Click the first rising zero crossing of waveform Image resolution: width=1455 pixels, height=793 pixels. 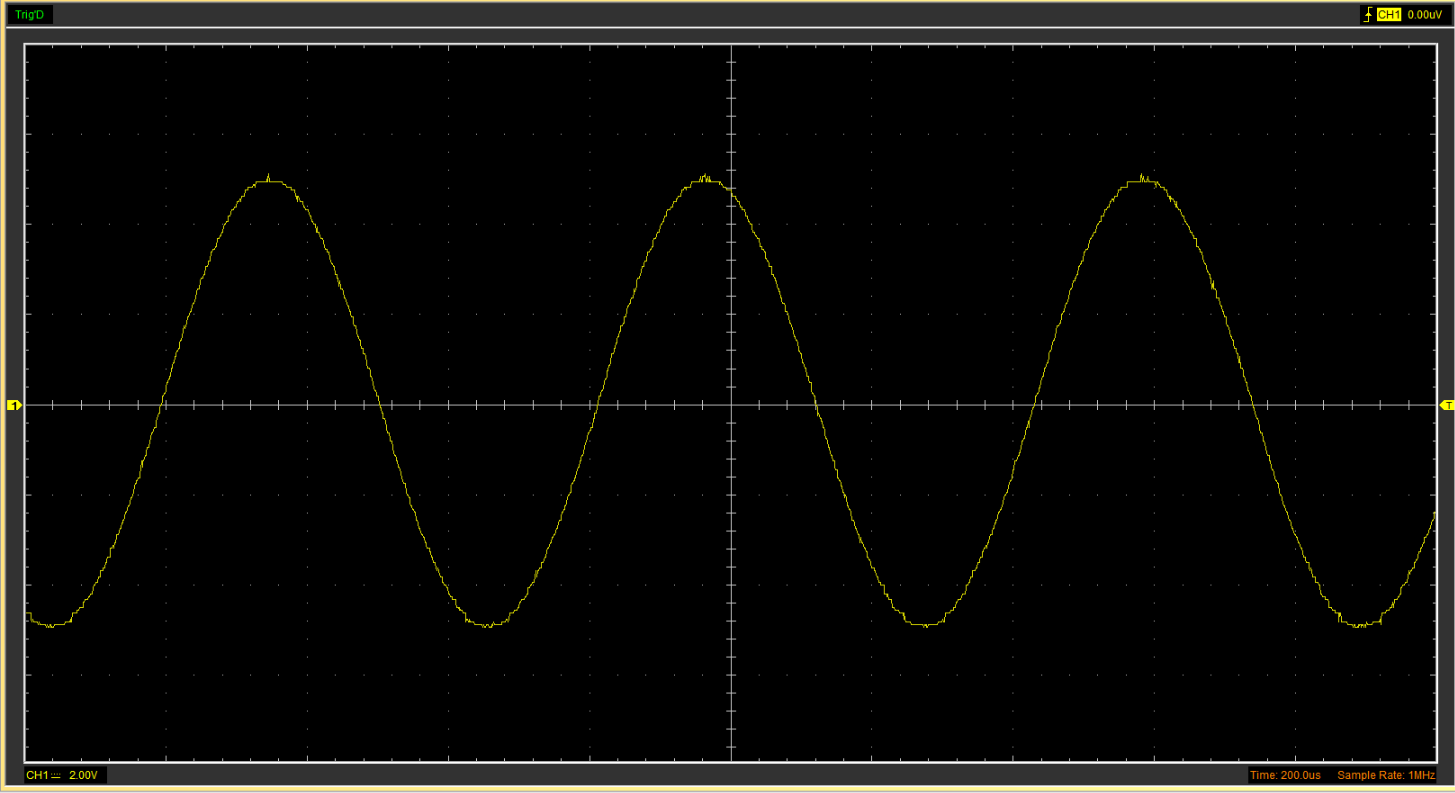click(x=161, y=405)
